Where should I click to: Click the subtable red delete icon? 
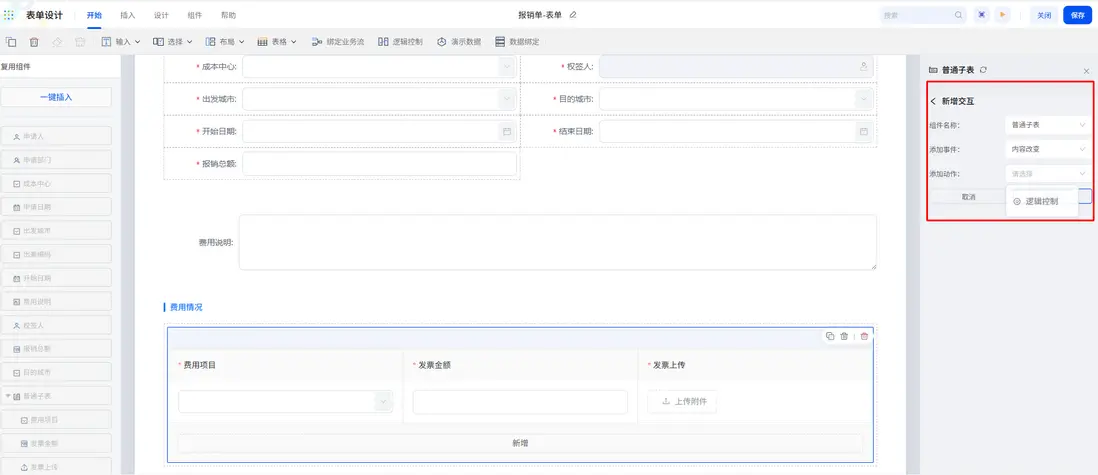[x=864, y=336]
